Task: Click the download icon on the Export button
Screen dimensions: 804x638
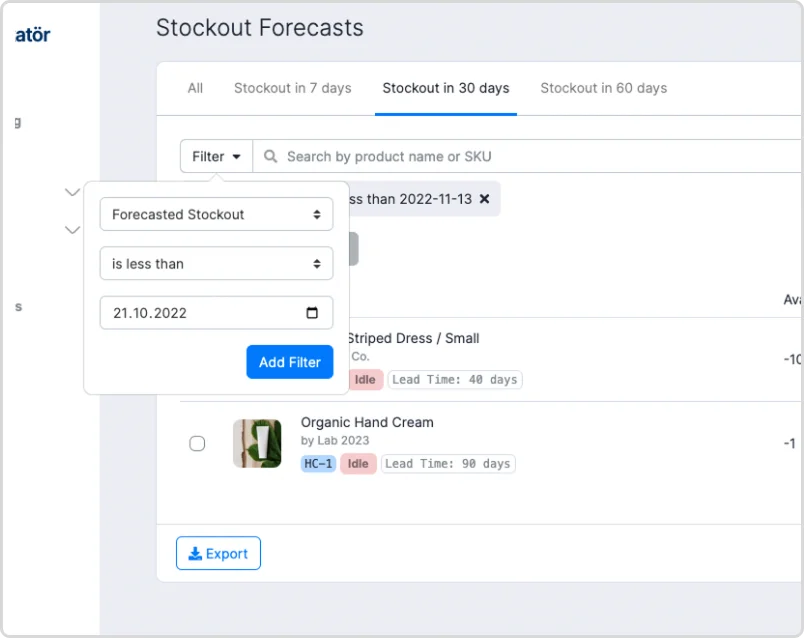Action: click(193, 553)
